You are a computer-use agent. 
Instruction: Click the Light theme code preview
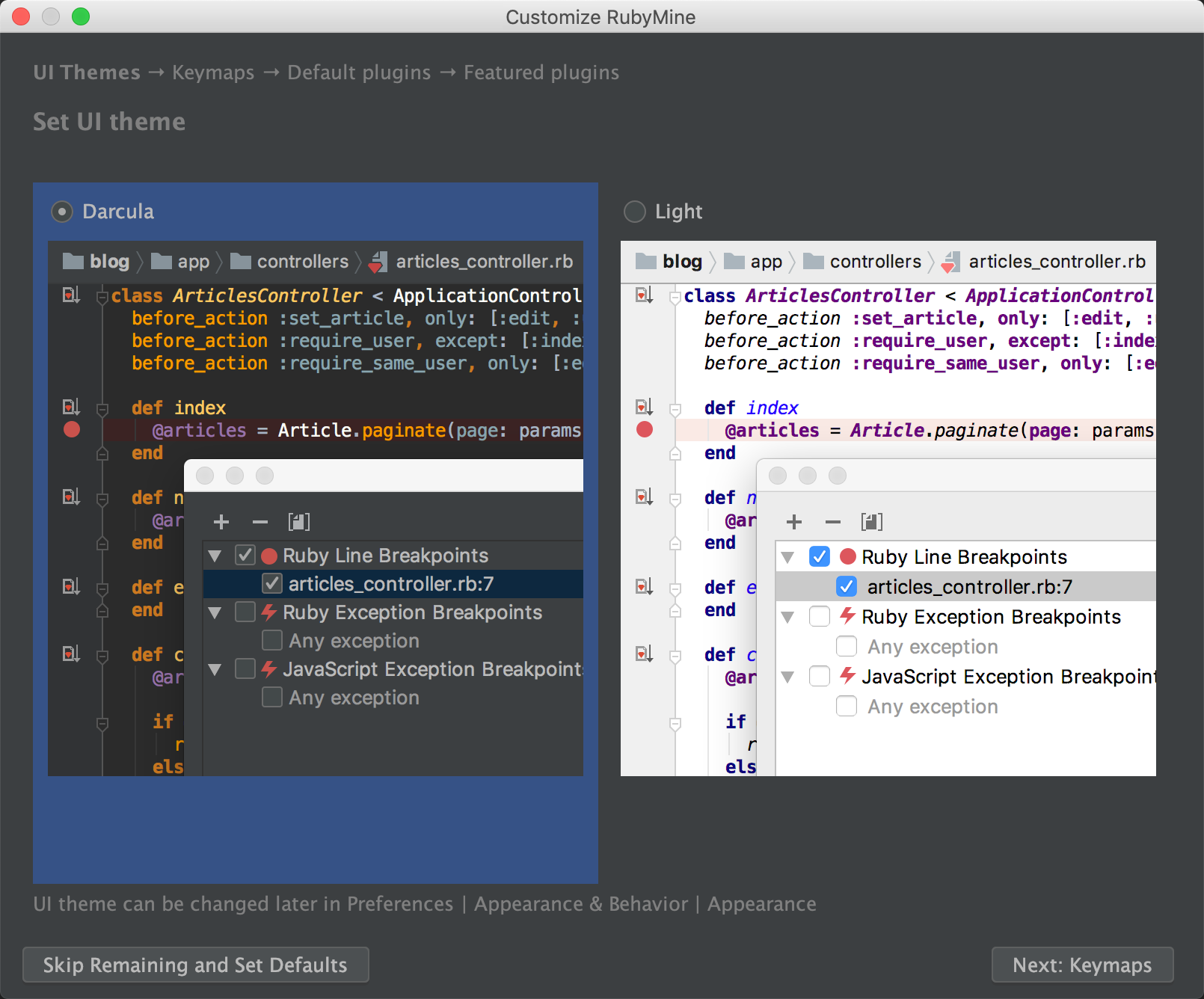point(888,508)
